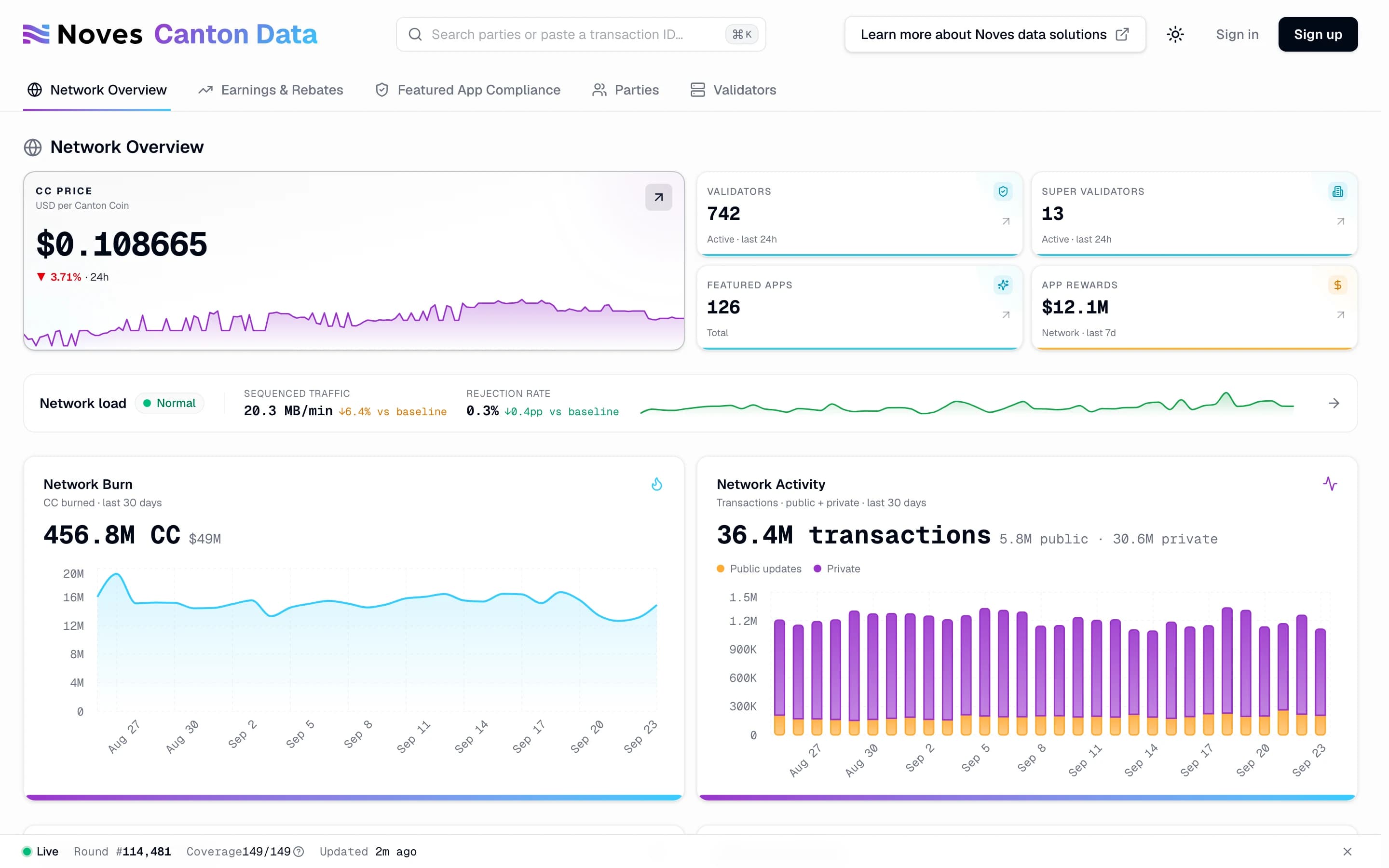
Task: Click the '0.3%' rejection rate value
Action: tap(482, 411)
